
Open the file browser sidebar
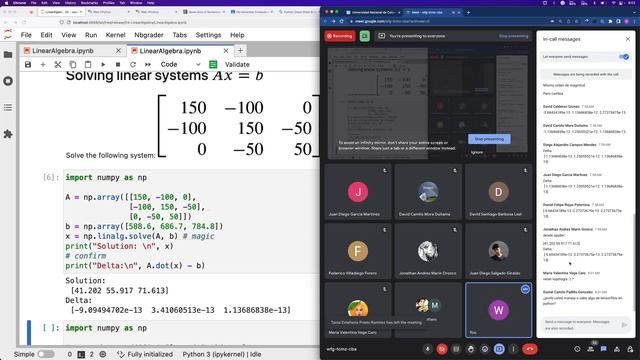point(8,54)
